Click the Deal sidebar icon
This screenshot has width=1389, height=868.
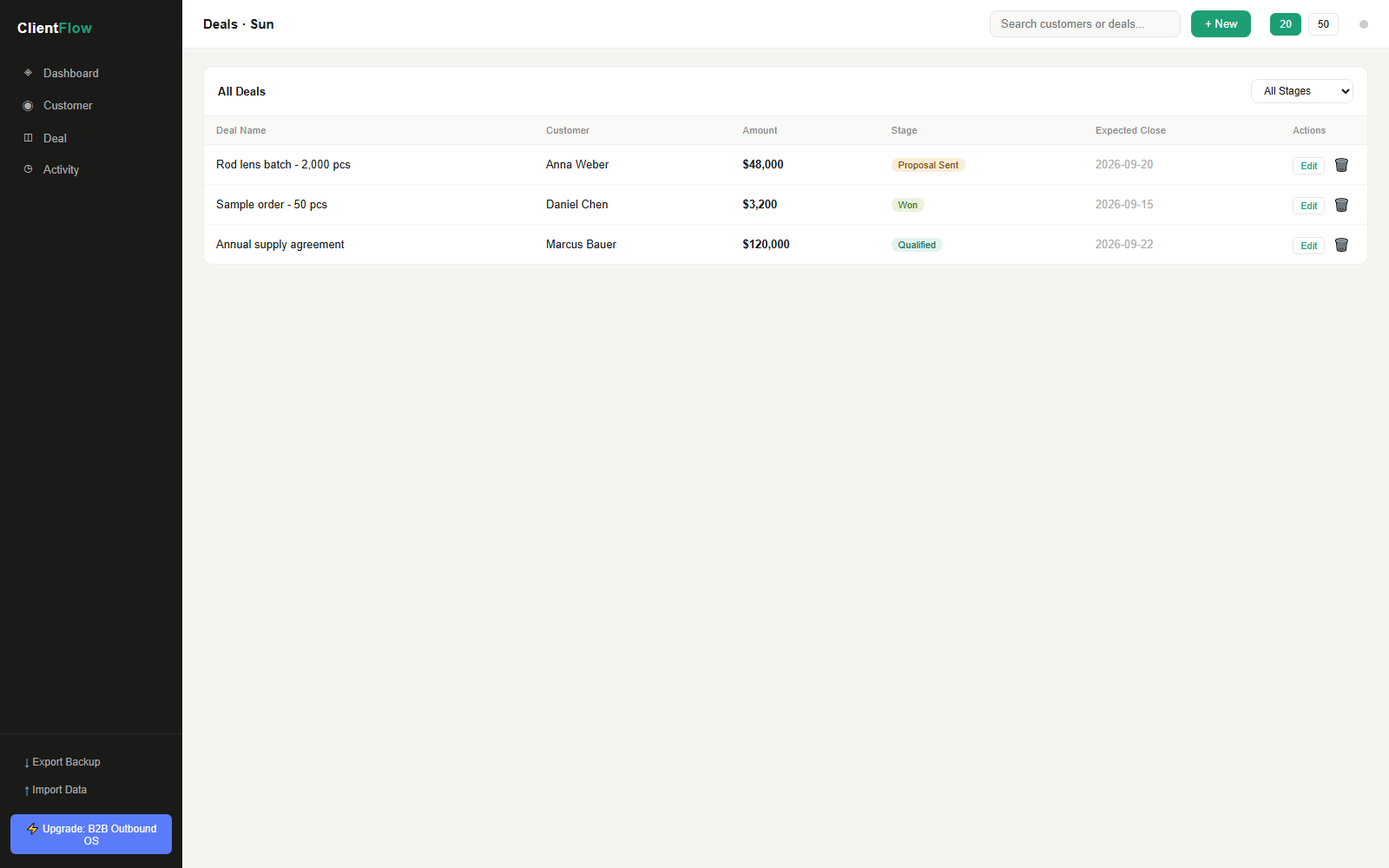point(28,138)
